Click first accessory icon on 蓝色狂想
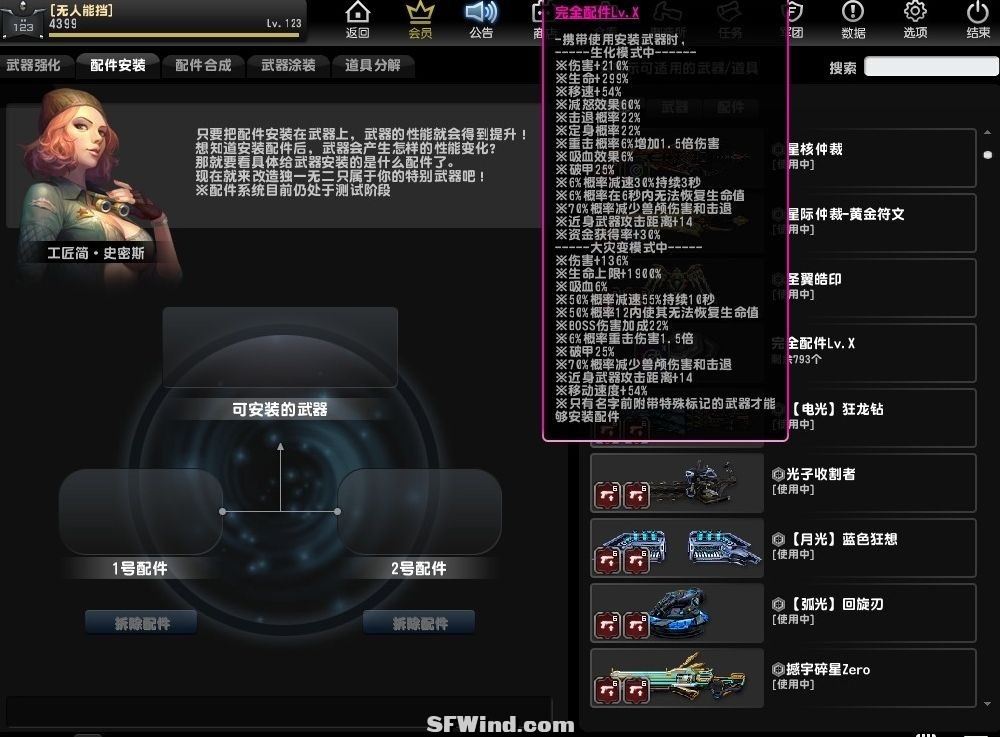 pyautogui.click(x=607, y=560)
